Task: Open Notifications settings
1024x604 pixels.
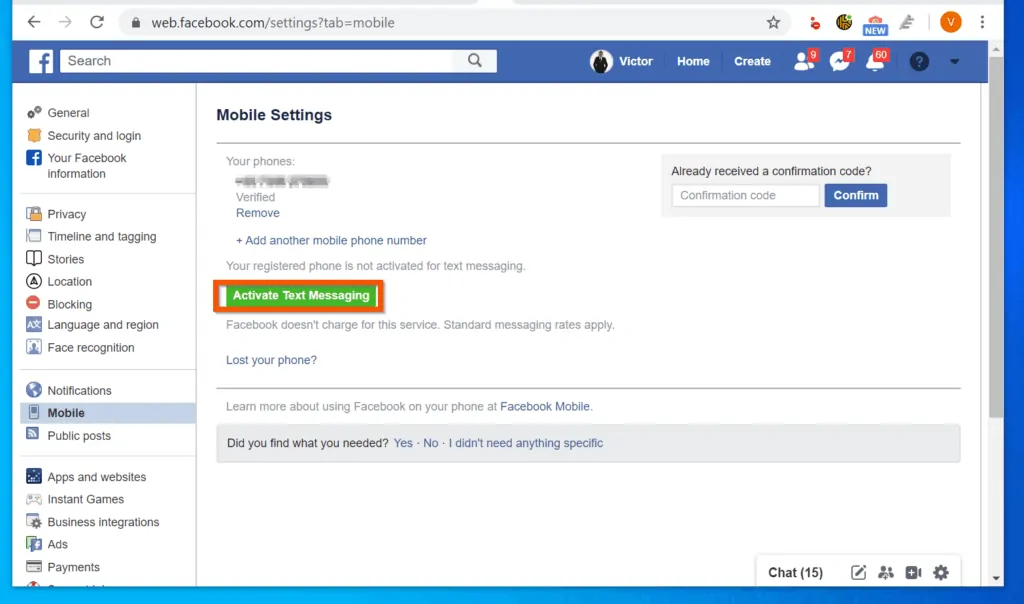Action: coord(79,390)
